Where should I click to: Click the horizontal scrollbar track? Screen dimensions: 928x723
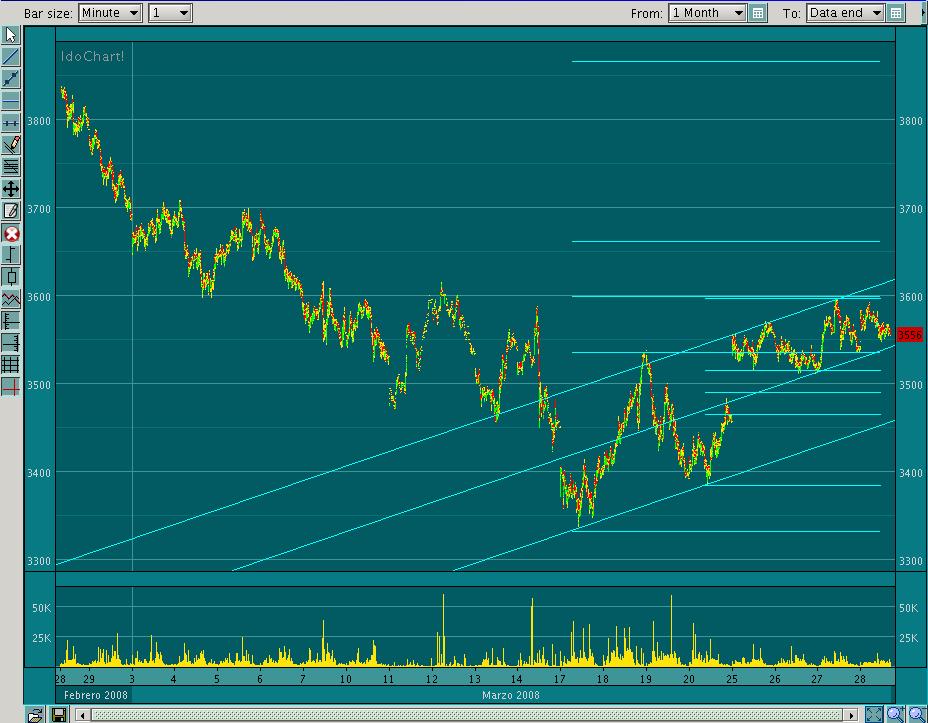(x=470, y=714)
